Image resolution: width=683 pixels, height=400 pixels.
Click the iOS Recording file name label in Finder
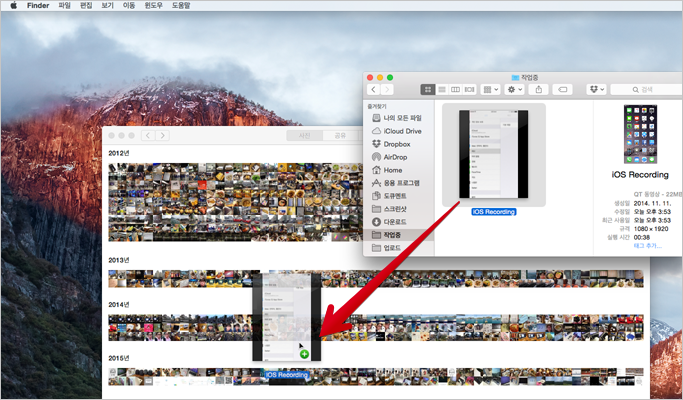pos(494,212)
